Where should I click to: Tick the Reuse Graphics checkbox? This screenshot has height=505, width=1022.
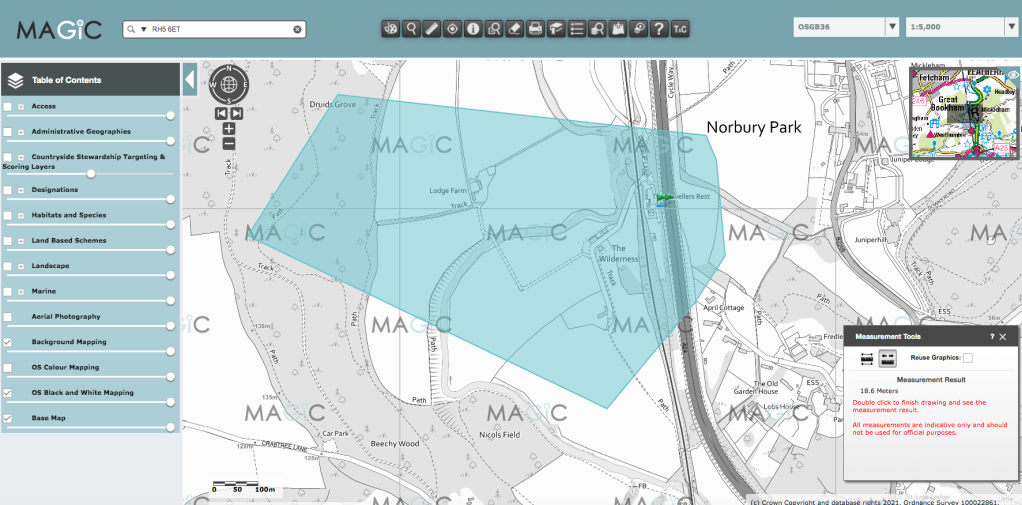tap(967, 357)
